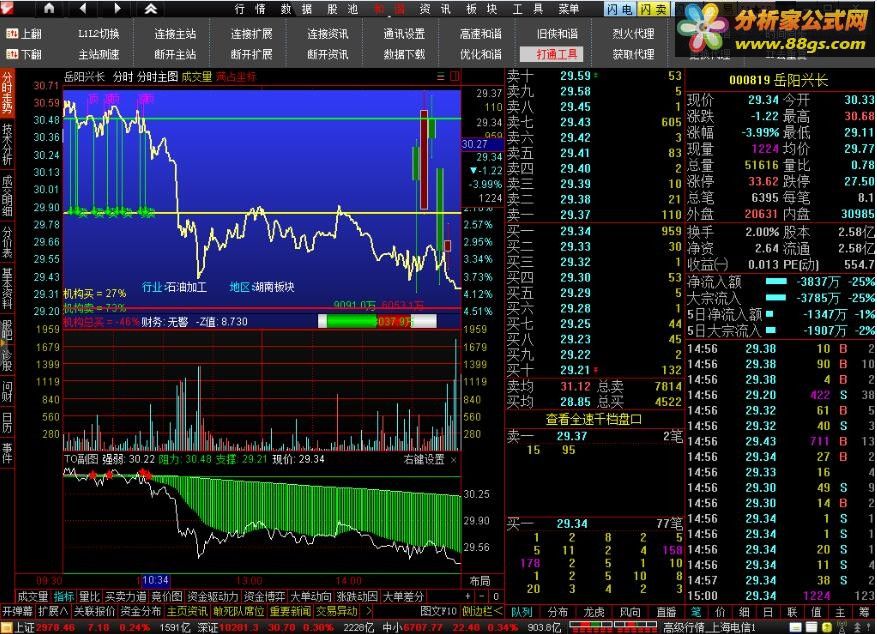Select the 买卖力道 tab
The image size is (877, 634).
tap(126, 597)
